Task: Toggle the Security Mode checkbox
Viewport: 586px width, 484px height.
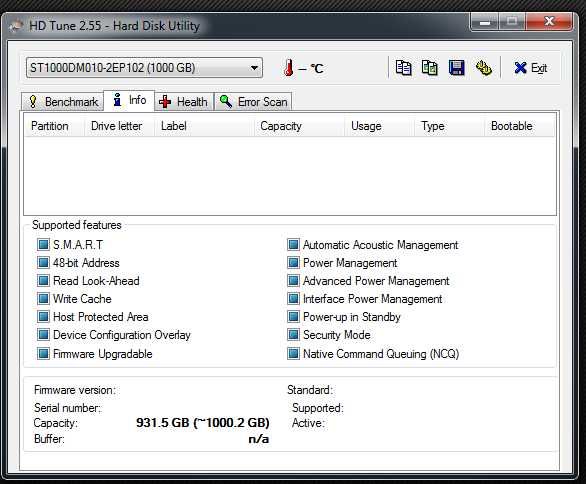Action: coord(293,334)
